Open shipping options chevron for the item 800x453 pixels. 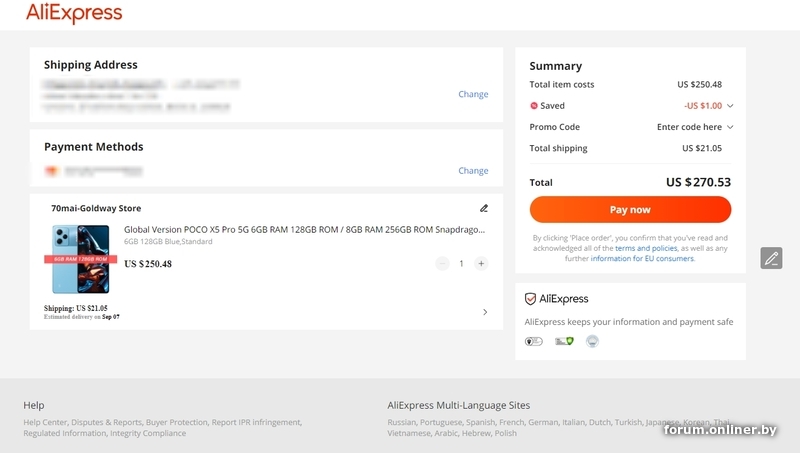tap(485, 312)
